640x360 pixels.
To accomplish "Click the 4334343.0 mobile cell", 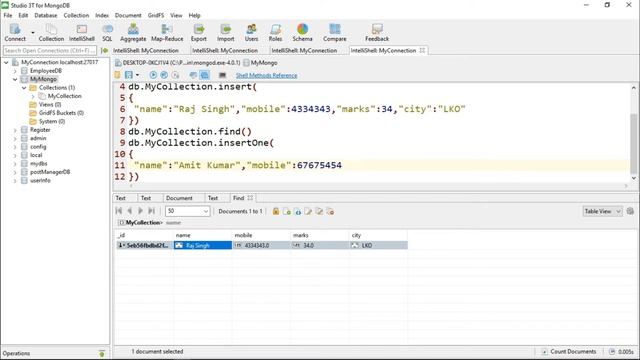I will pos(261,245).
